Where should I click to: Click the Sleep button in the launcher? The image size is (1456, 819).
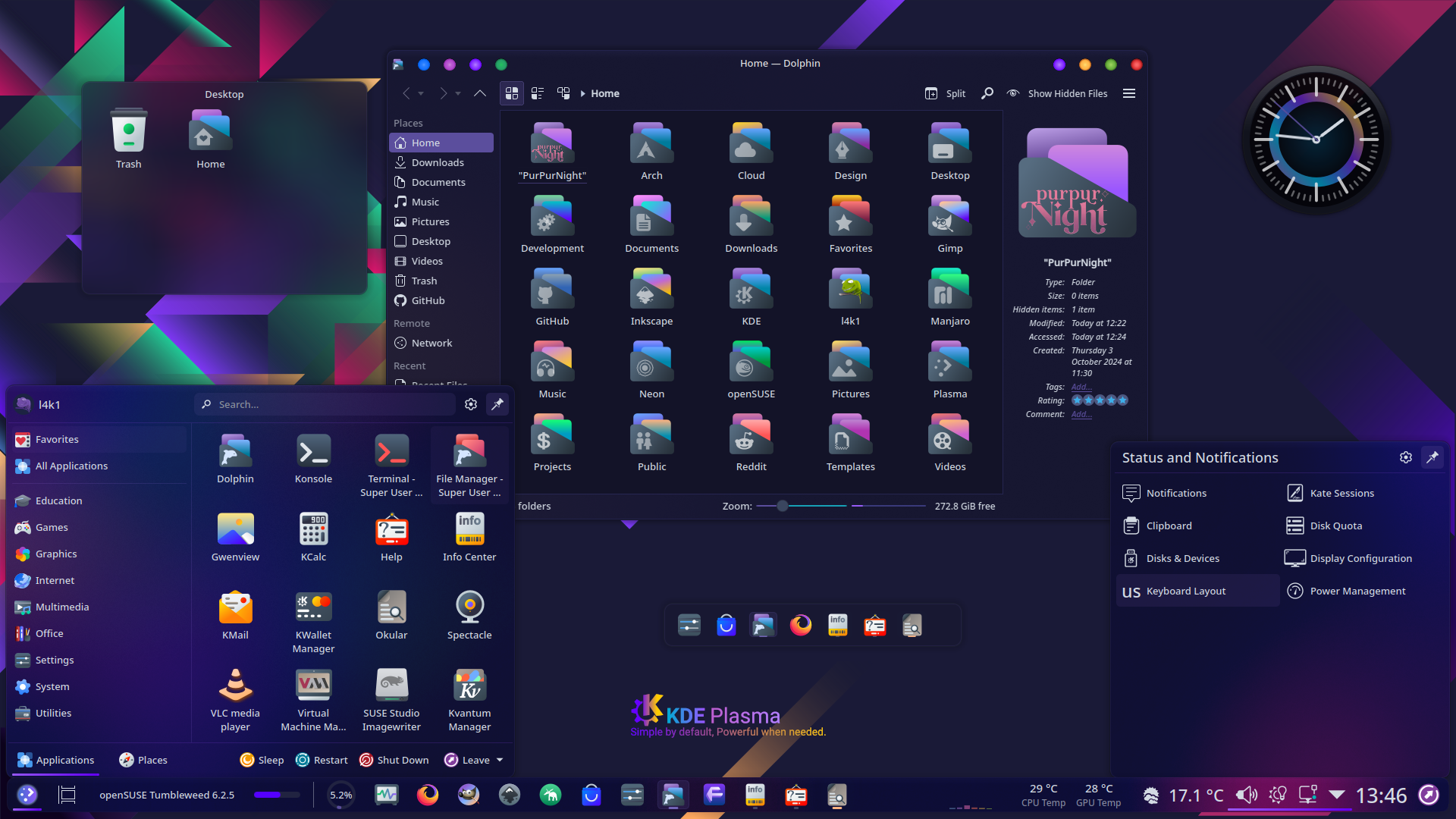(x=262, y=760)
